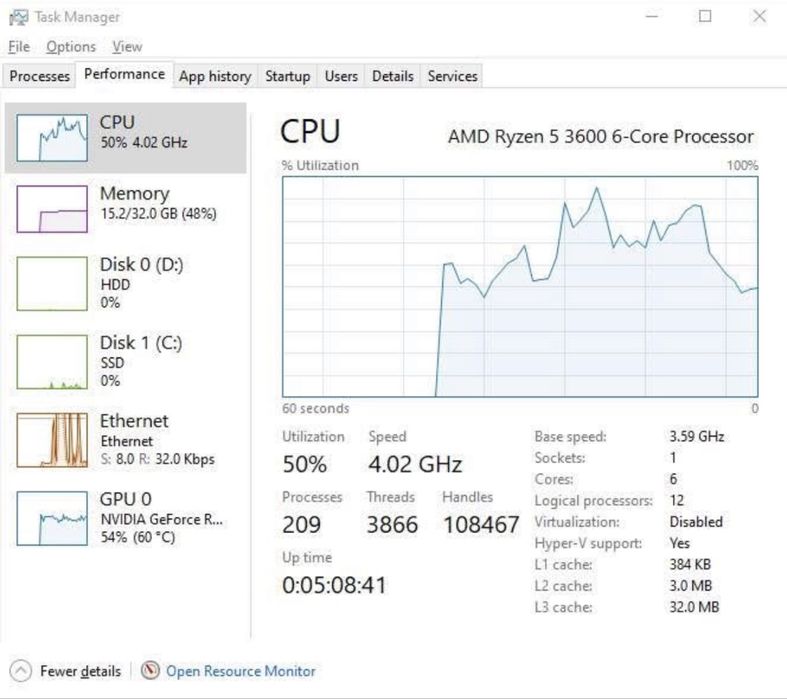Screen dimensions: 787x699
Task: Switch to the Processes tab
Action: click(40, 76)
